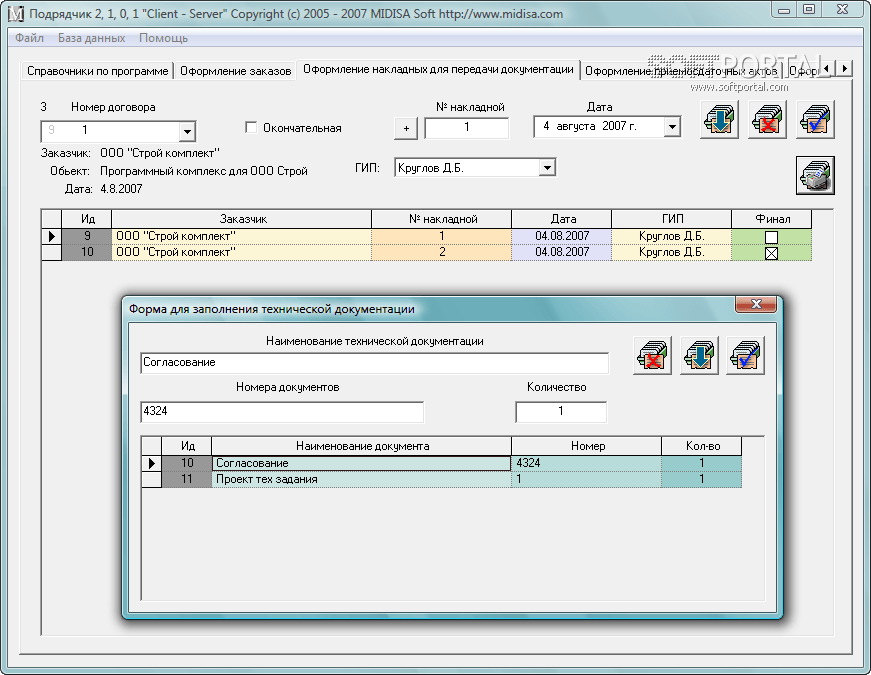Click the Номер column header in document table
Screen dimensions: 871x675
pos(587,446)
